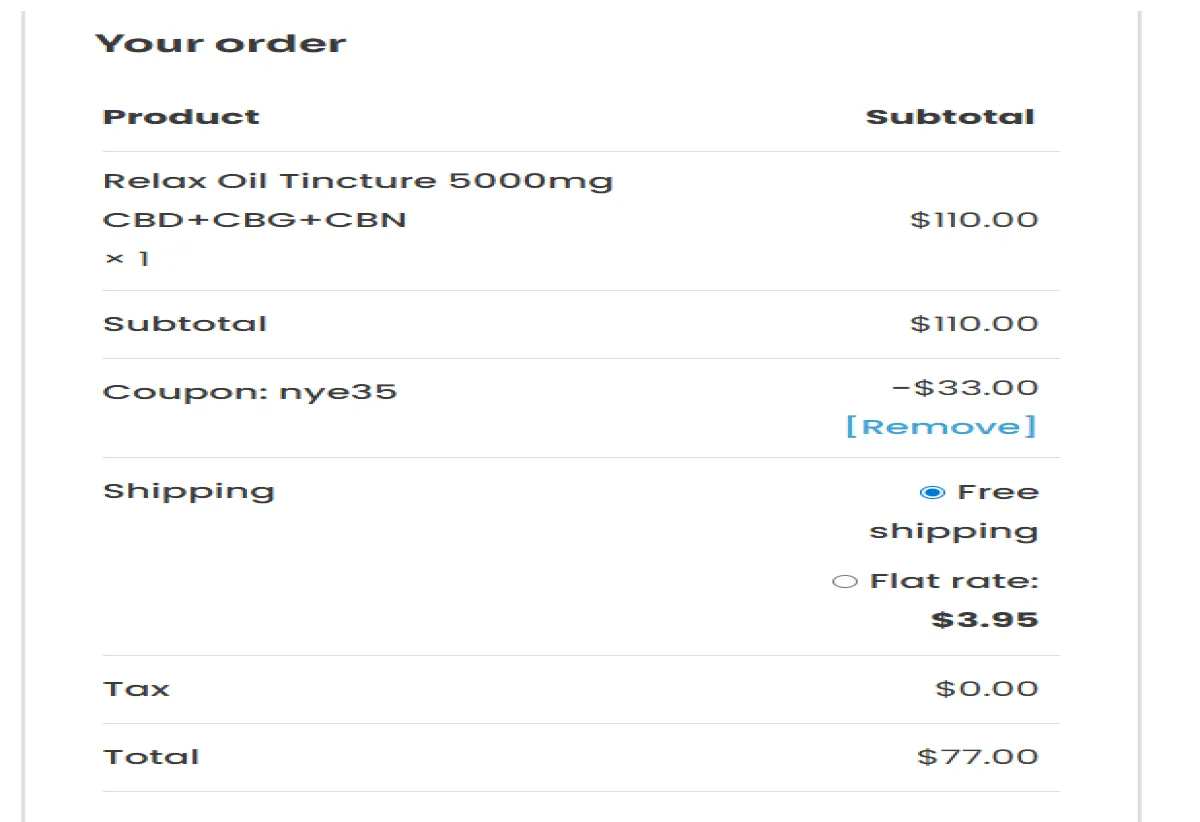Select the Coupon: nye35 label
Screen dimensions: 1200x822
pos(249,391)
